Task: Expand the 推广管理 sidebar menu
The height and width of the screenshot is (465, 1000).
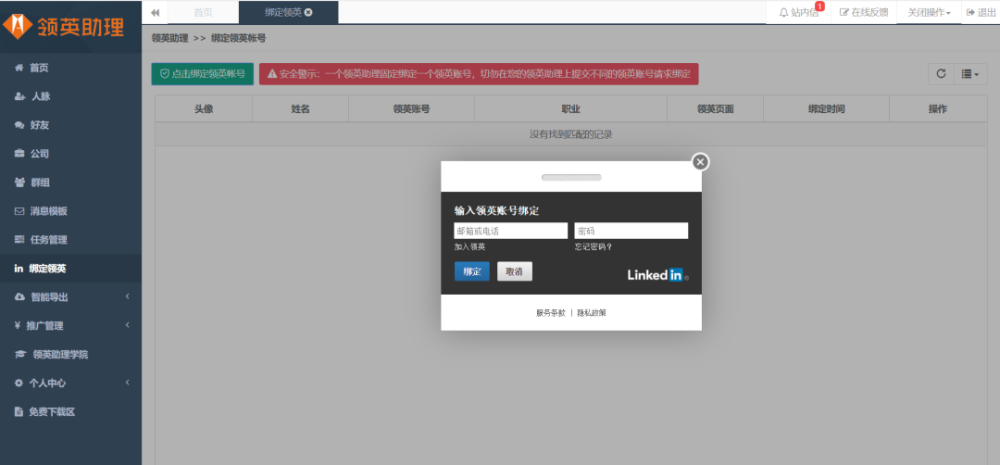Action: click(71, 326)
